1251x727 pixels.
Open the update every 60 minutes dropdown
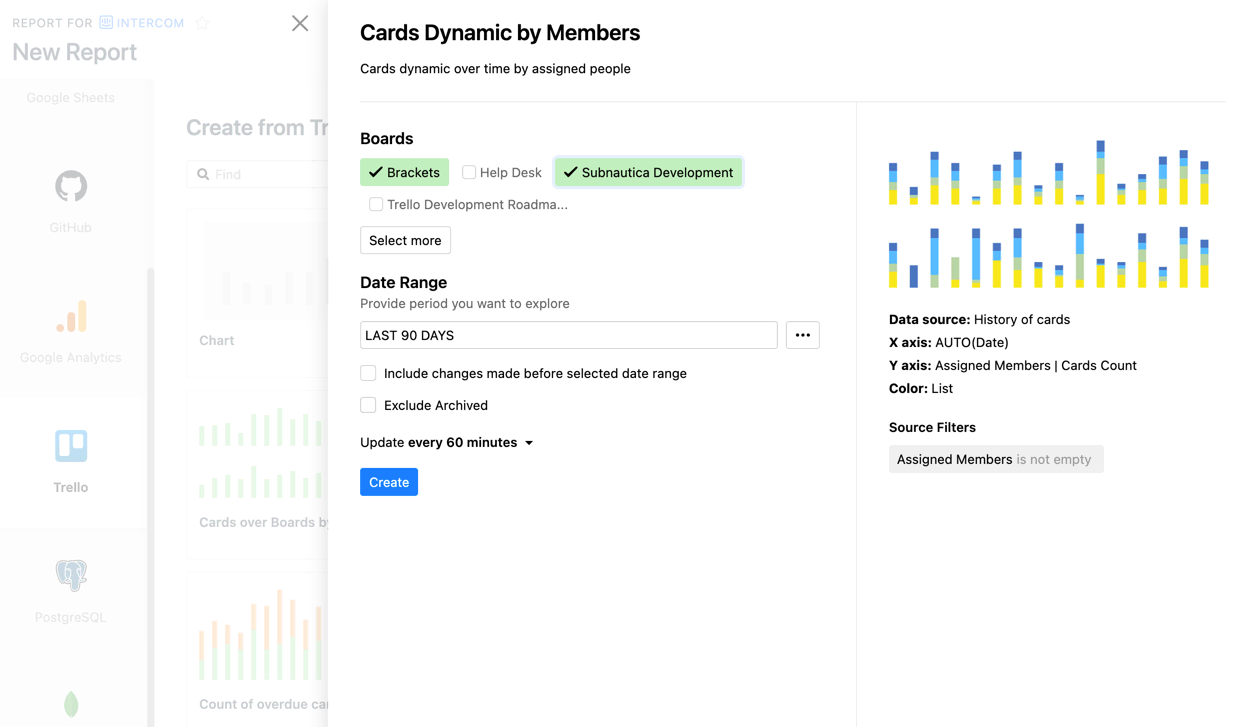coord(447,442)
